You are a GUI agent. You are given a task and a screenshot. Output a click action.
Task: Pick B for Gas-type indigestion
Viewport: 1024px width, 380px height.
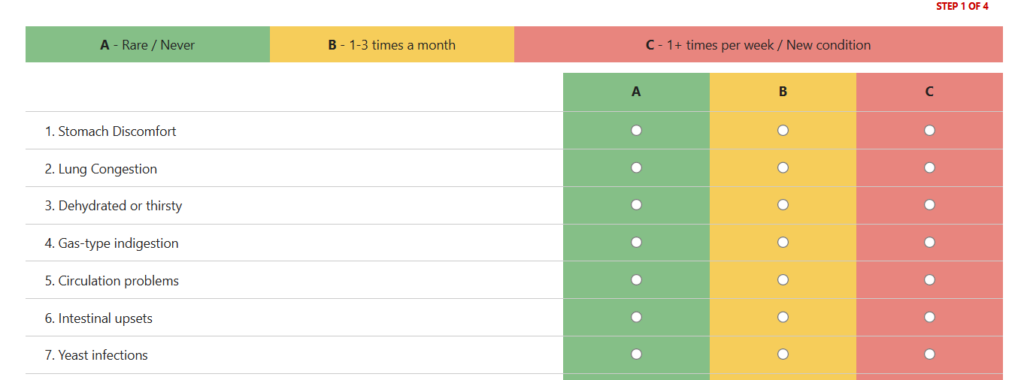[x=782, y=242]
